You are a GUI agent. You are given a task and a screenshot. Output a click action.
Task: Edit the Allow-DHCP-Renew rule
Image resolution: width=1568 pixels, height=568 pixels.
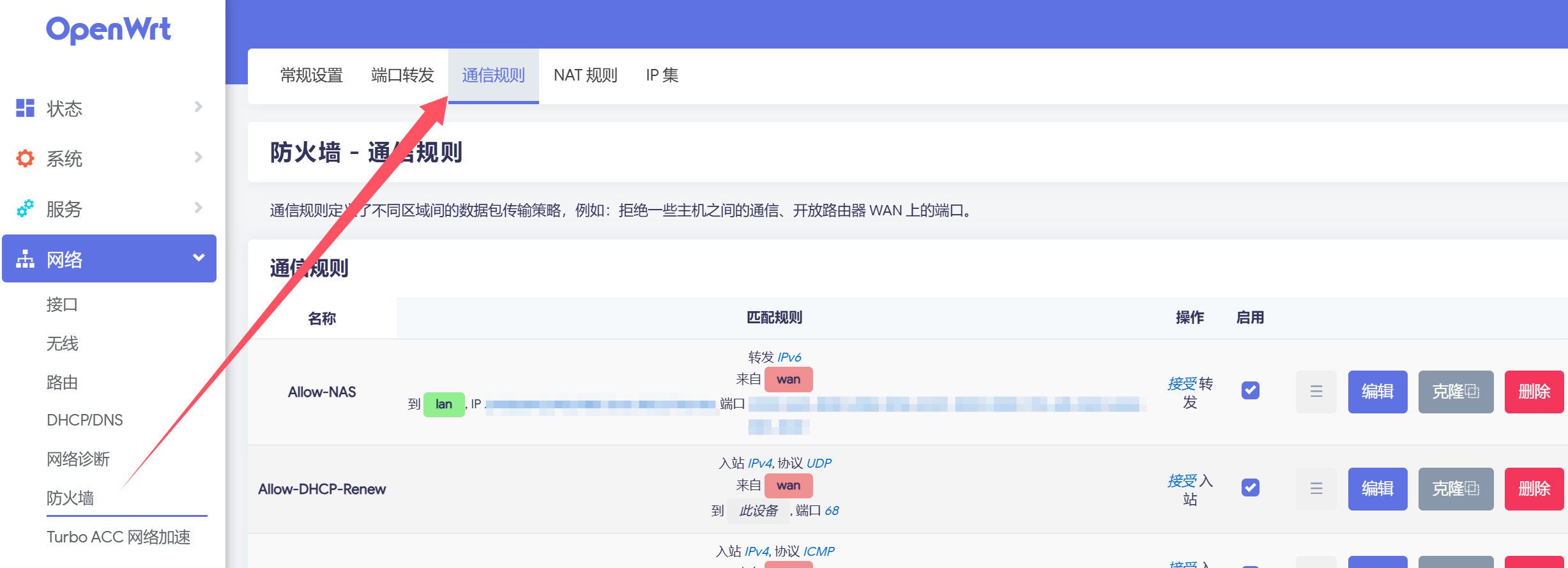[1377, 489]
